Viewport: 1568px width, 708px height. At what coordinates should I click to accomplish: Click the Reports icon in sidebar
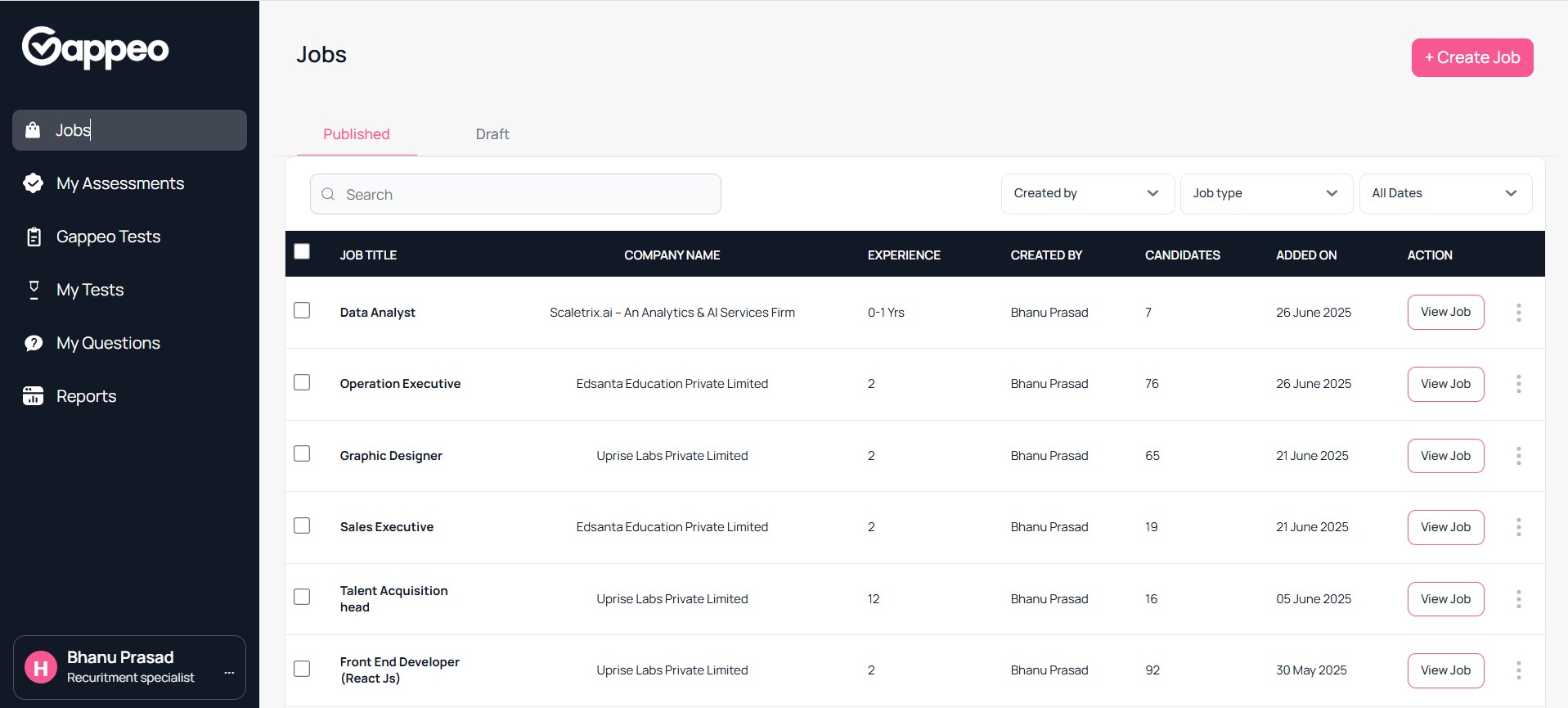(x=34, y=396)
